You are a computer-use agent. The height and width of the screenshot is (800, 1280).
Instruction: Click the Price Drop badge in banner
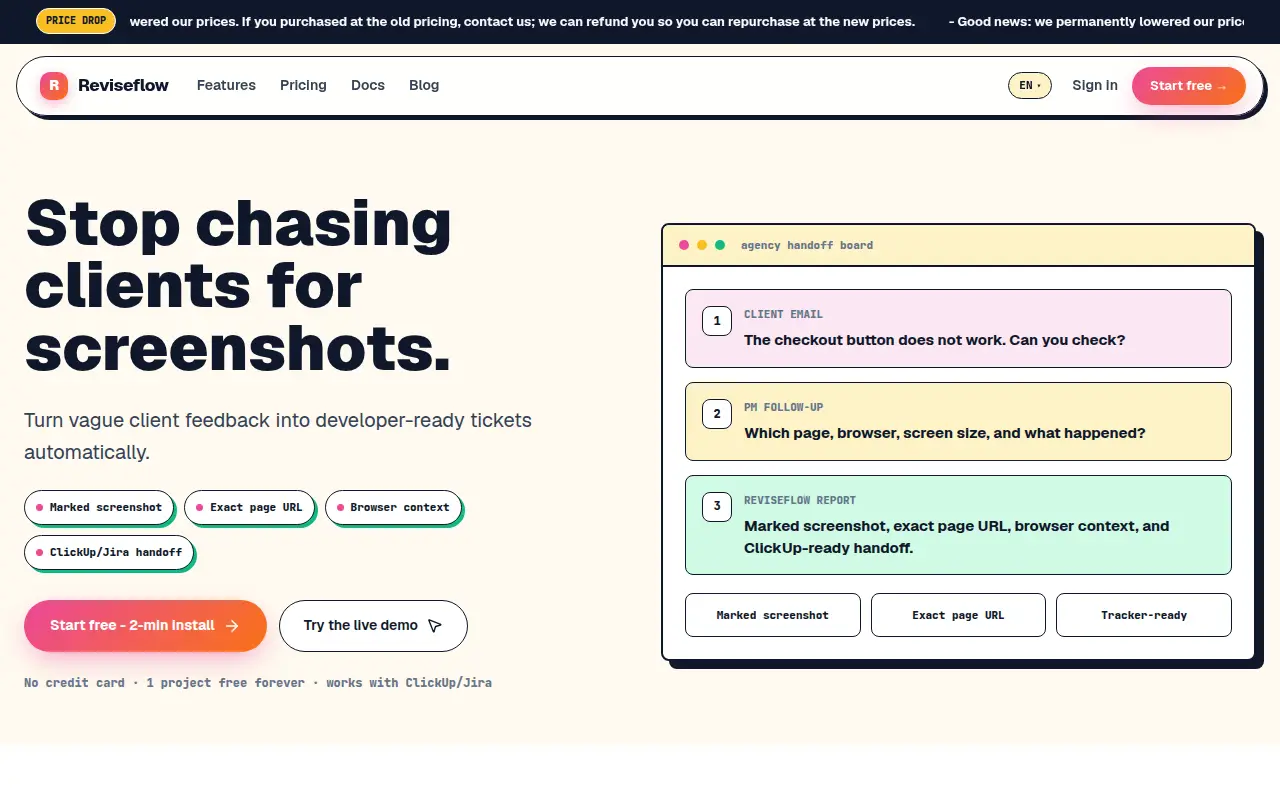point(75,21)
